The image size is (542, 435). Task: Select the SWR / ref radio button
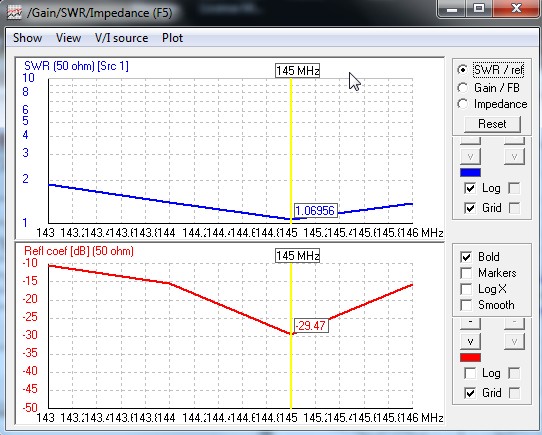click(463, 70)
